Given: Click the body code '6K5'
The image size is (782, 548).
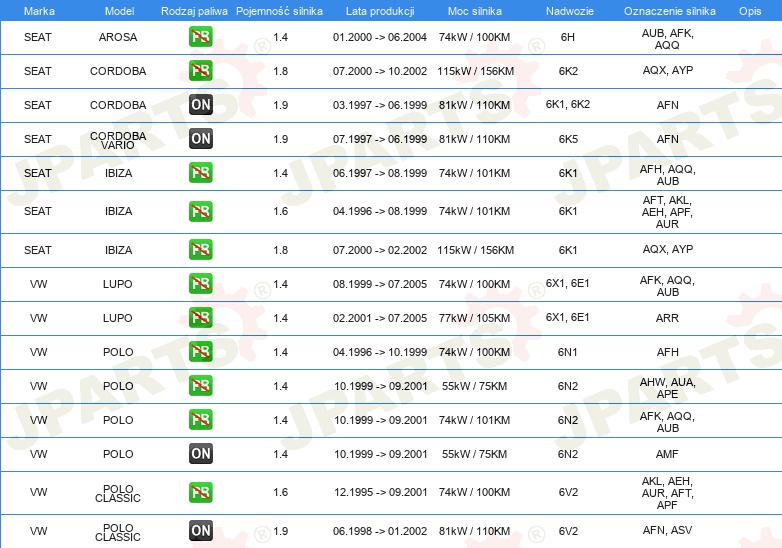Looking at the screenshot, I should [568, 139].
